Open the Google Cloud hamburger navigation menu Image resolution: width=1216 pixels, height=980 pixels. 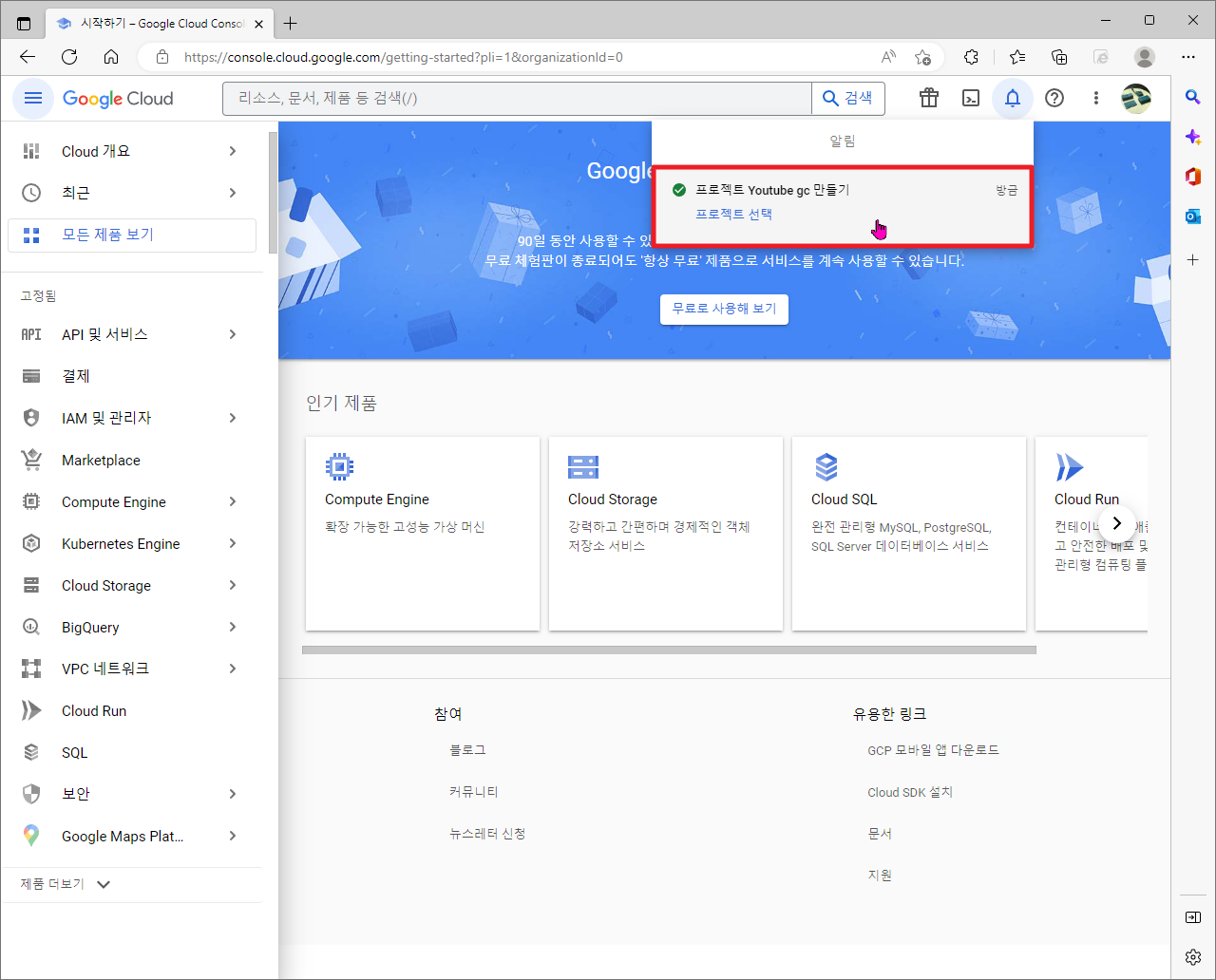(x=33, y=98)
